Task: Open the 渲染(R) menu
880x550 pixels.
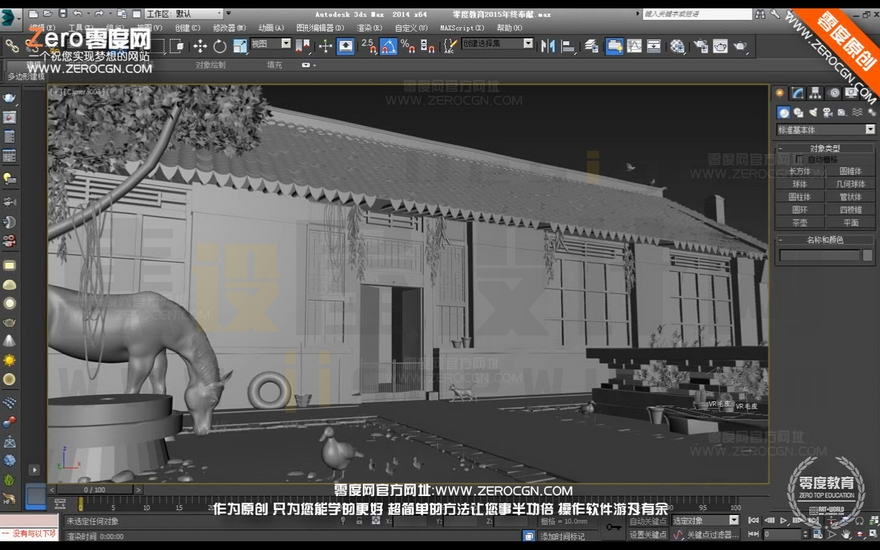Action: (x=369, y=28)
